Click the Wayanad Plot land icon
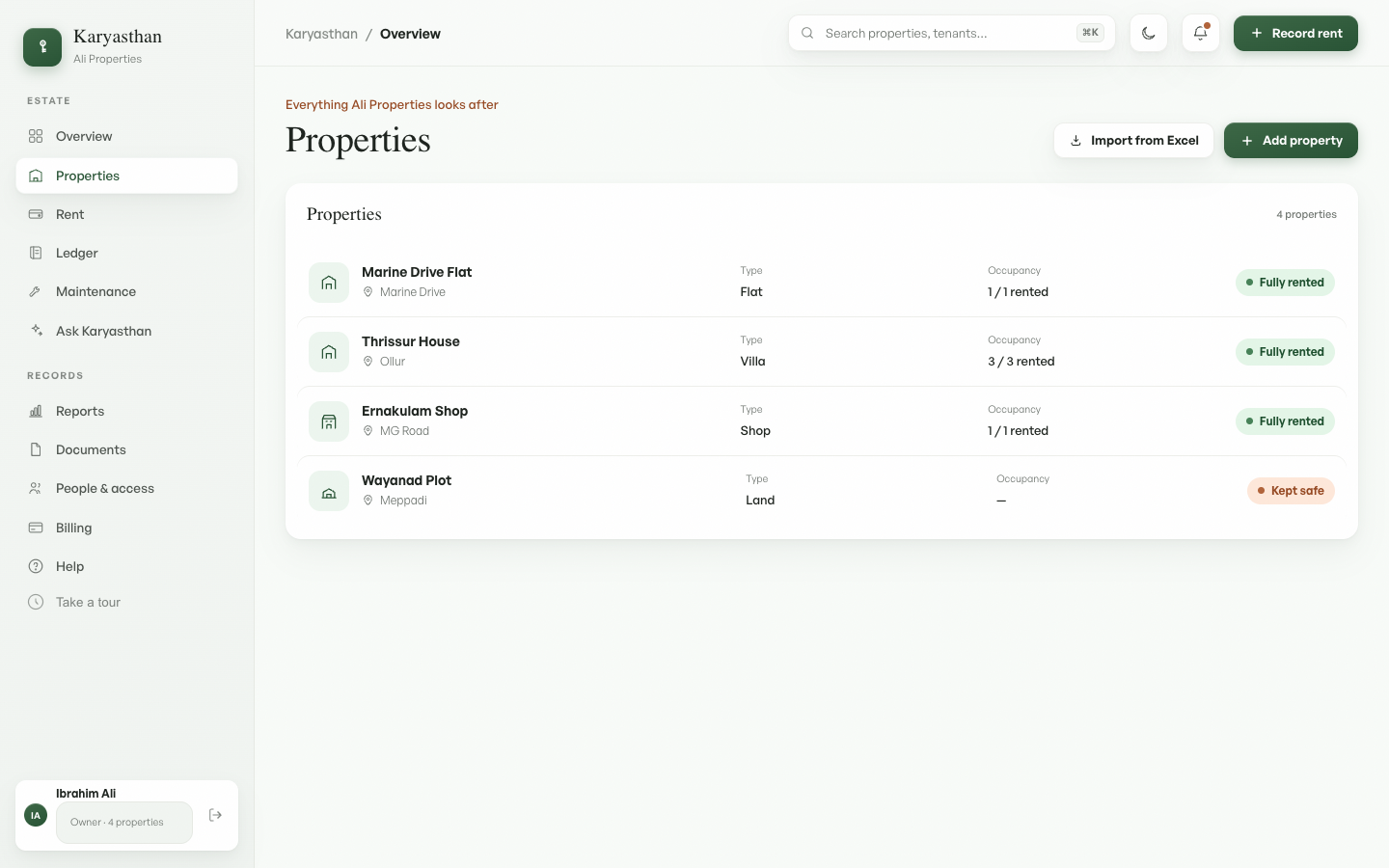The height and width of the screenshot is (868, 1389). (x=329, y=491)
